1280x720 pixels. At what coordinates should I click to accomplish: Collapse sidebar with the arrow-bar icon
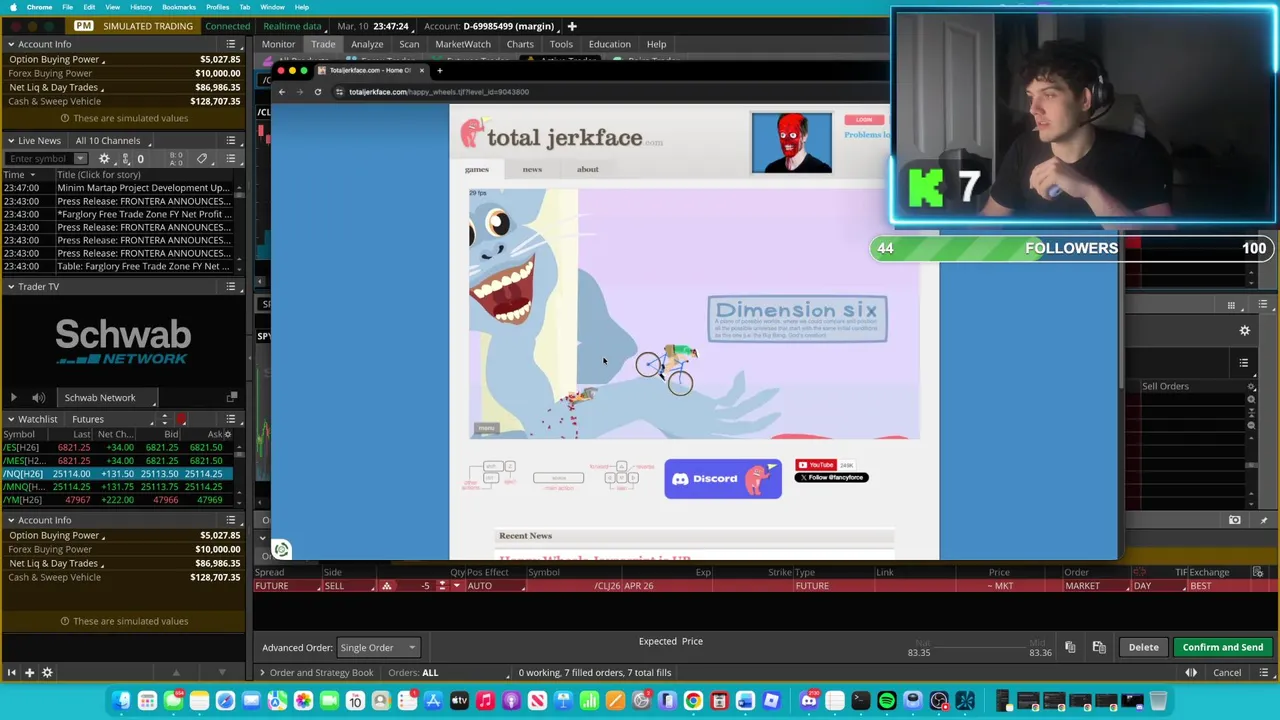[12, 673]
